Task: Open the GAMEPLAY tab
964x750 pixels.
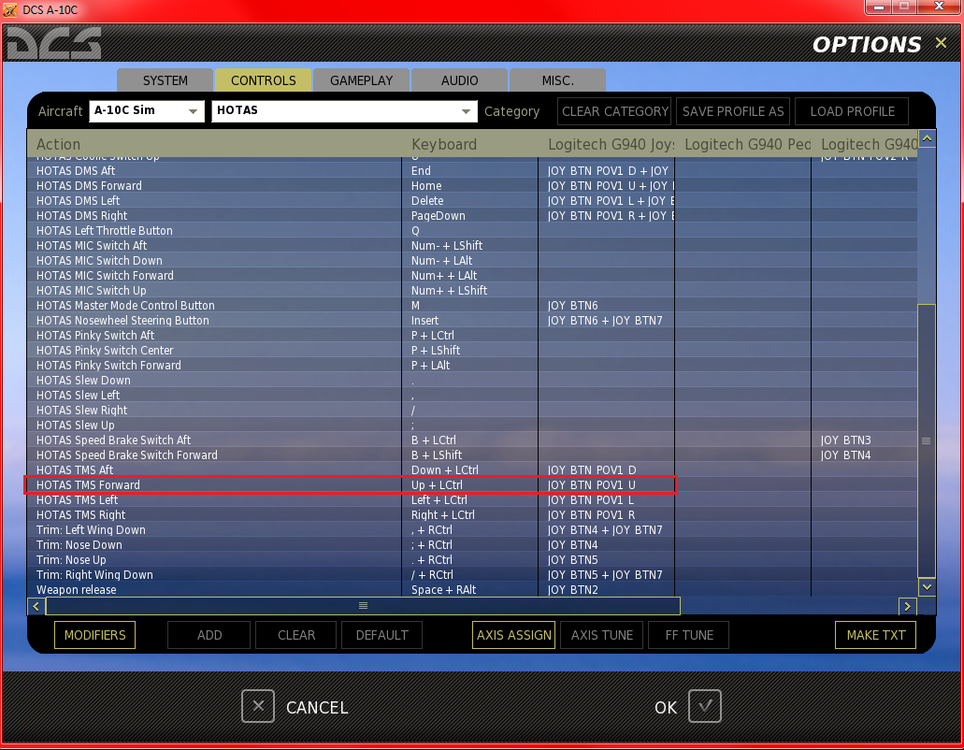Action: tap(361, 81)
